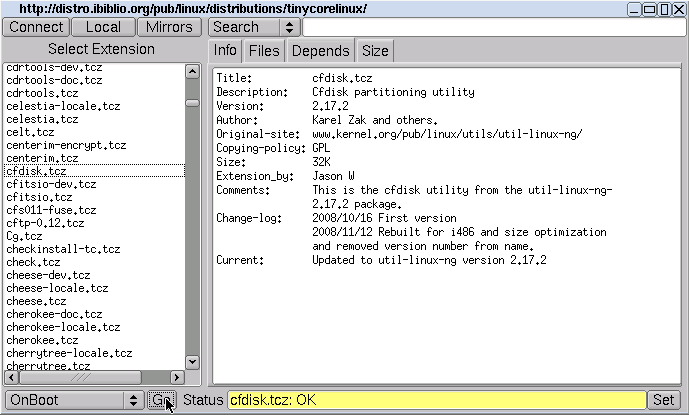Click the Connect button
The width and height of the screenshot is (689, 415).
click(x=36, y=27)
